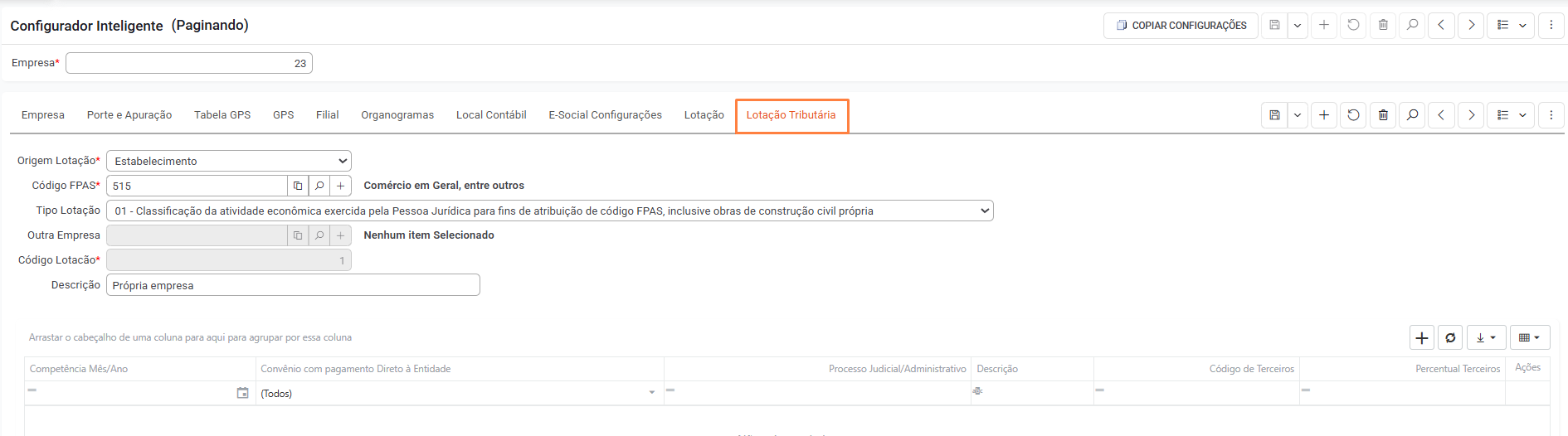This screenshot has width=1568, height=436.
Task: Click the trash delete icon in top toolbar
Action: pyautogui.click(x=1383, y=26)
